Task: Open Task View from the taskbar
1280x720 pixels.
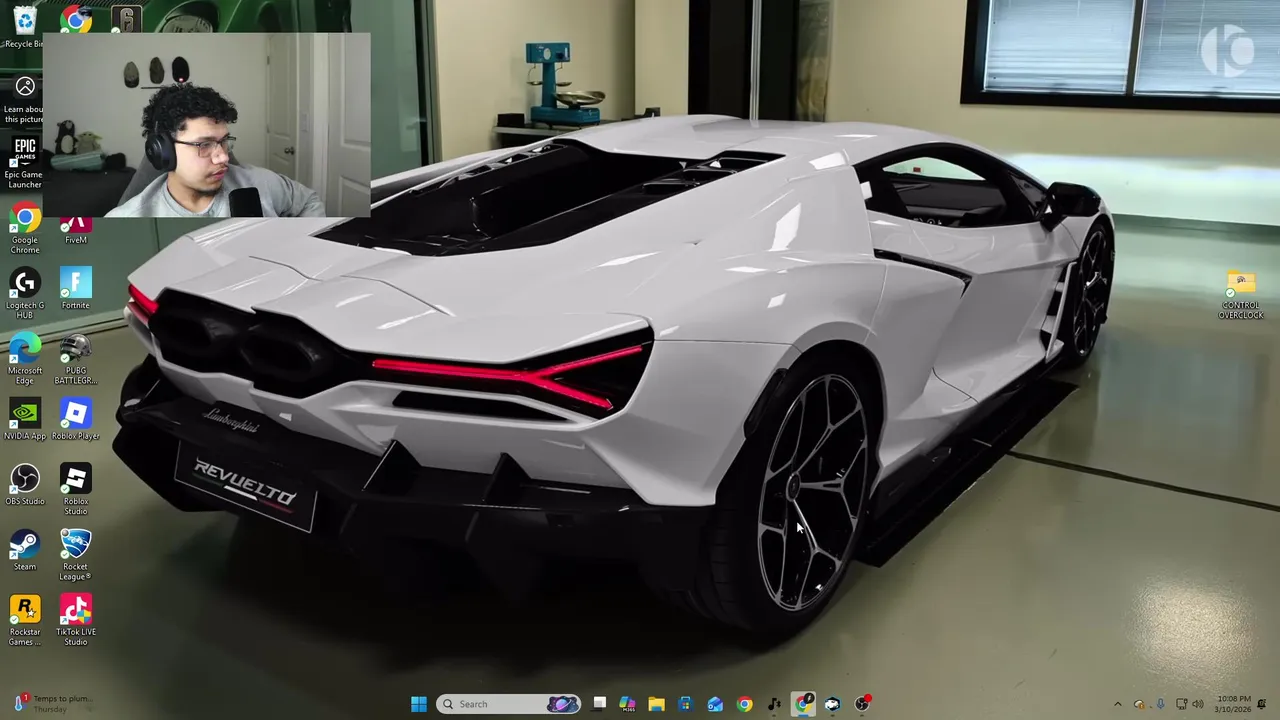Action: pyautogui.click(x=599, y=704)
